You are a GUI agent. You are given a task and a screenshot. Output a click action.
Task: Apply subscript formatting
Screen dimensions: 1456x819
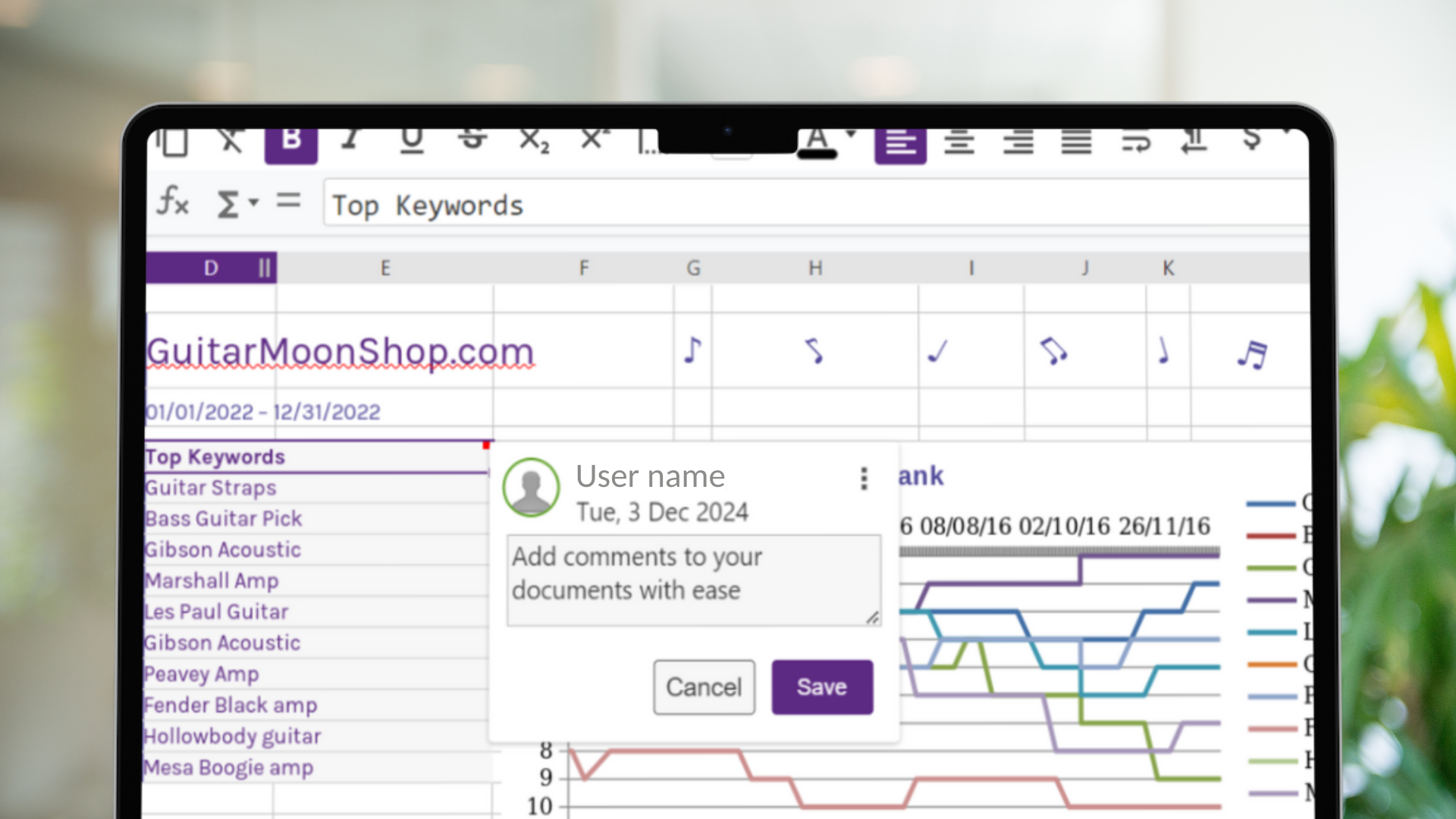[x=533, y=142]
